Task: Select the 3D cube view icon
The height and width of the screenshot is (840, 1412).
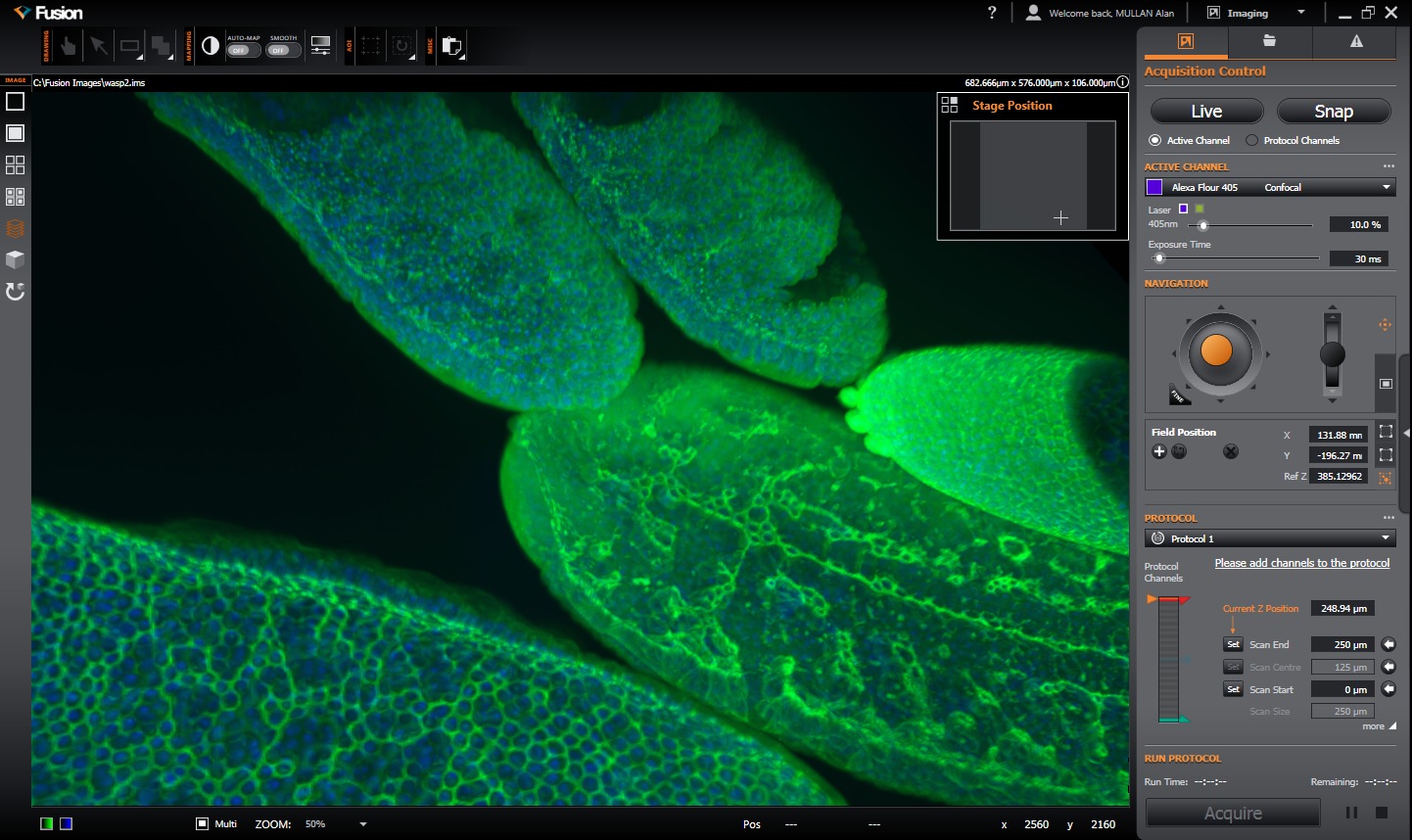Action: tap(15, 259)
